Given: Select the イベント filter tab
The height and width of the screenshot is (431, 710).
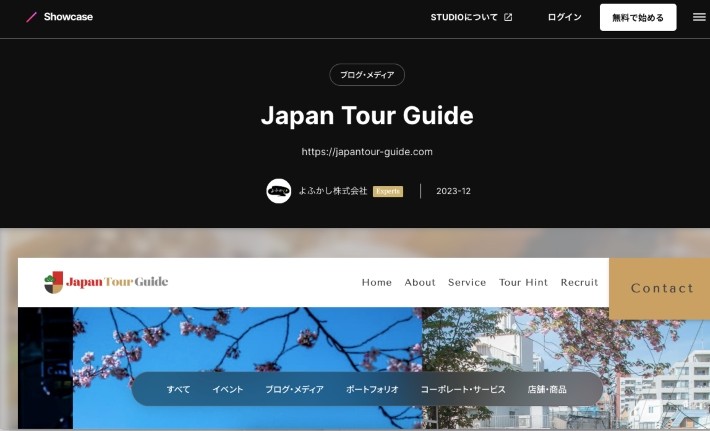Looking at the screenshot, I should [x=228, y=389].
